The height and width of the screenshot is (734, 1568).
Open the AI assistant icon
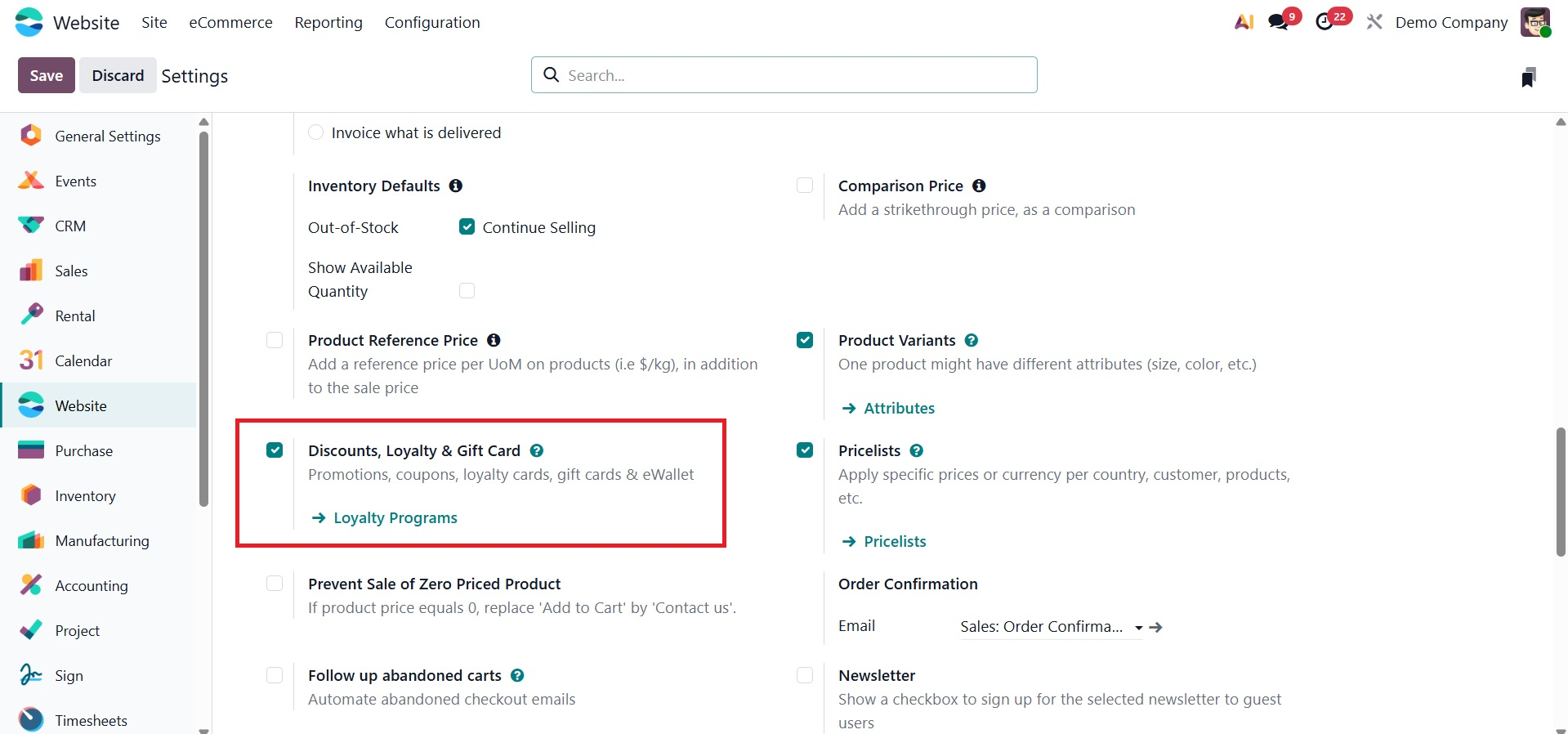[x=1244, y=22]
